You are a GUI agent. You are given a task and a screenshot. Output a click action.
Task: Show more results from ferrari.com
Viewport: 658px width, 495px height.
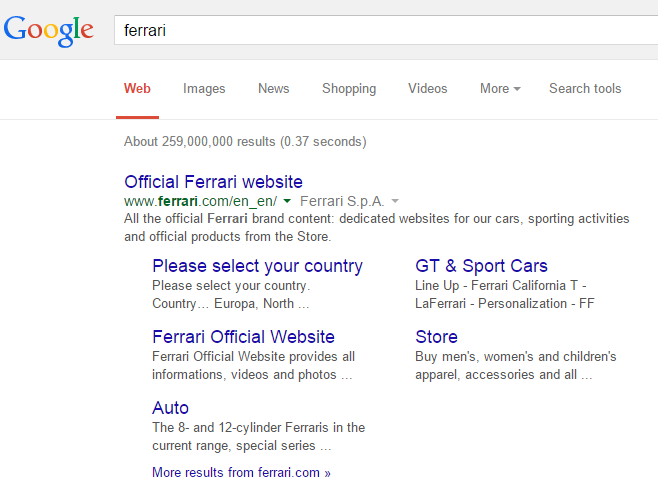click(x=241, y=472)
